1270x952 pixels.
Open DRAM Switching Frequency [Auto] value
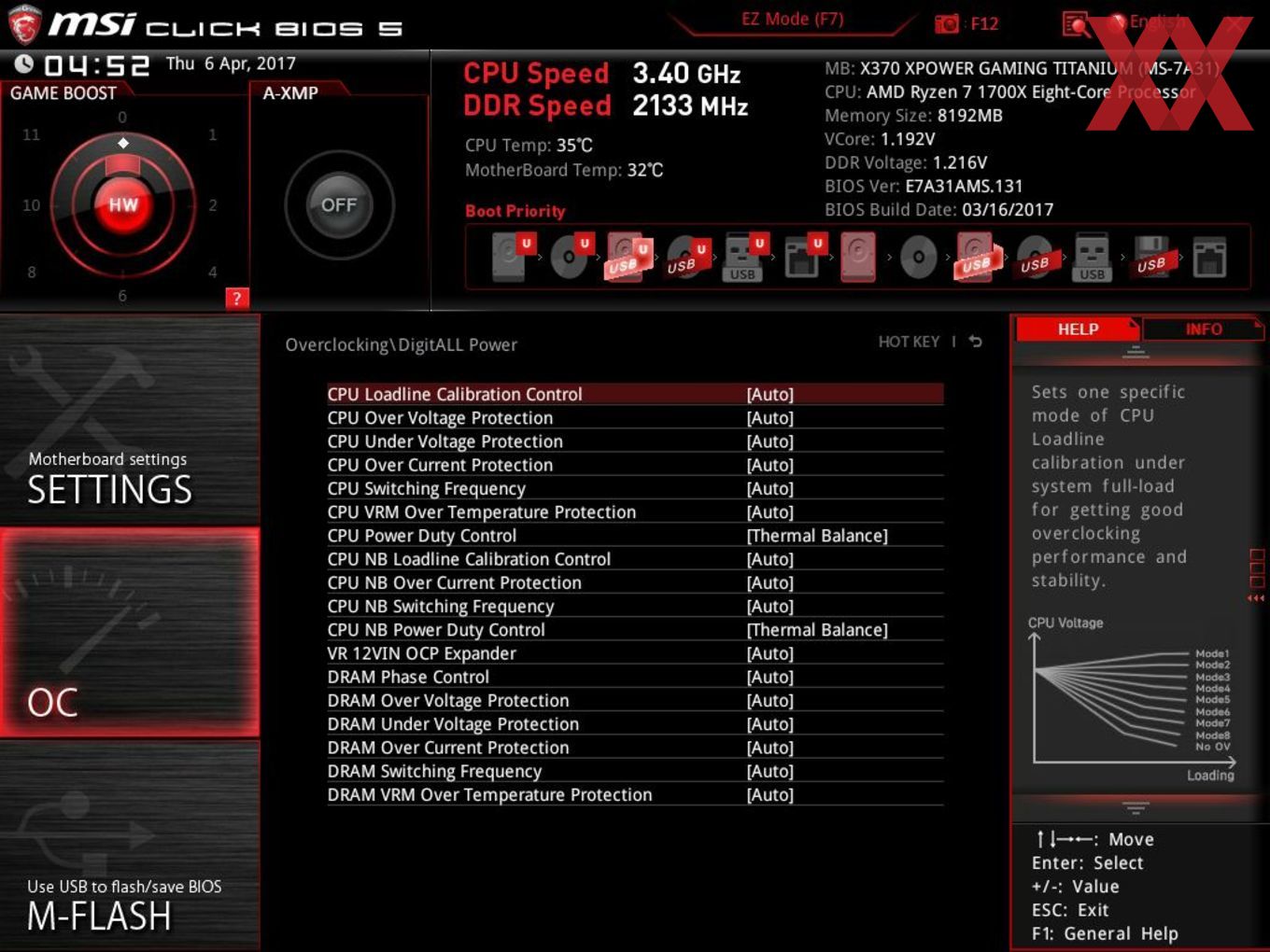click(x=770, y=771)
